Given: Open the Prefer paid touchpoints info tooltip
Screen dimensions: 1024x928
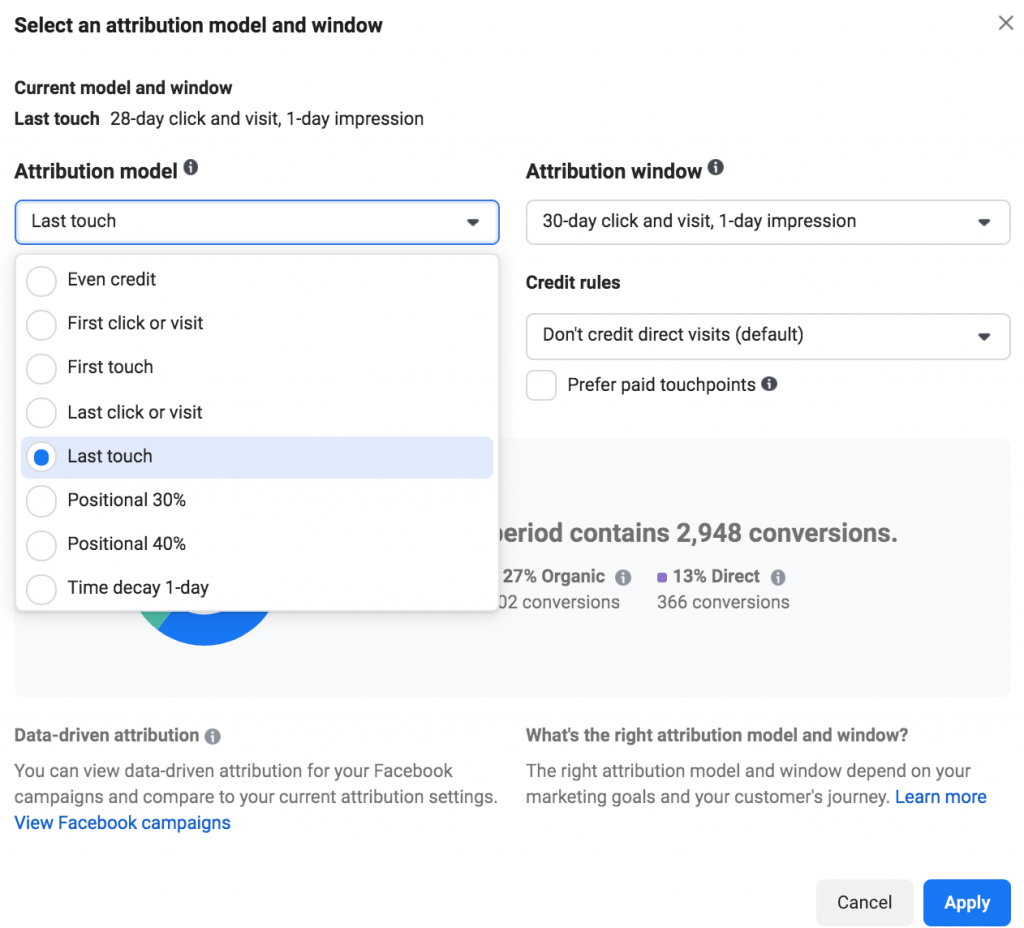Looking at the screenshot, I should pyautogui.click(x=768, y=384).
